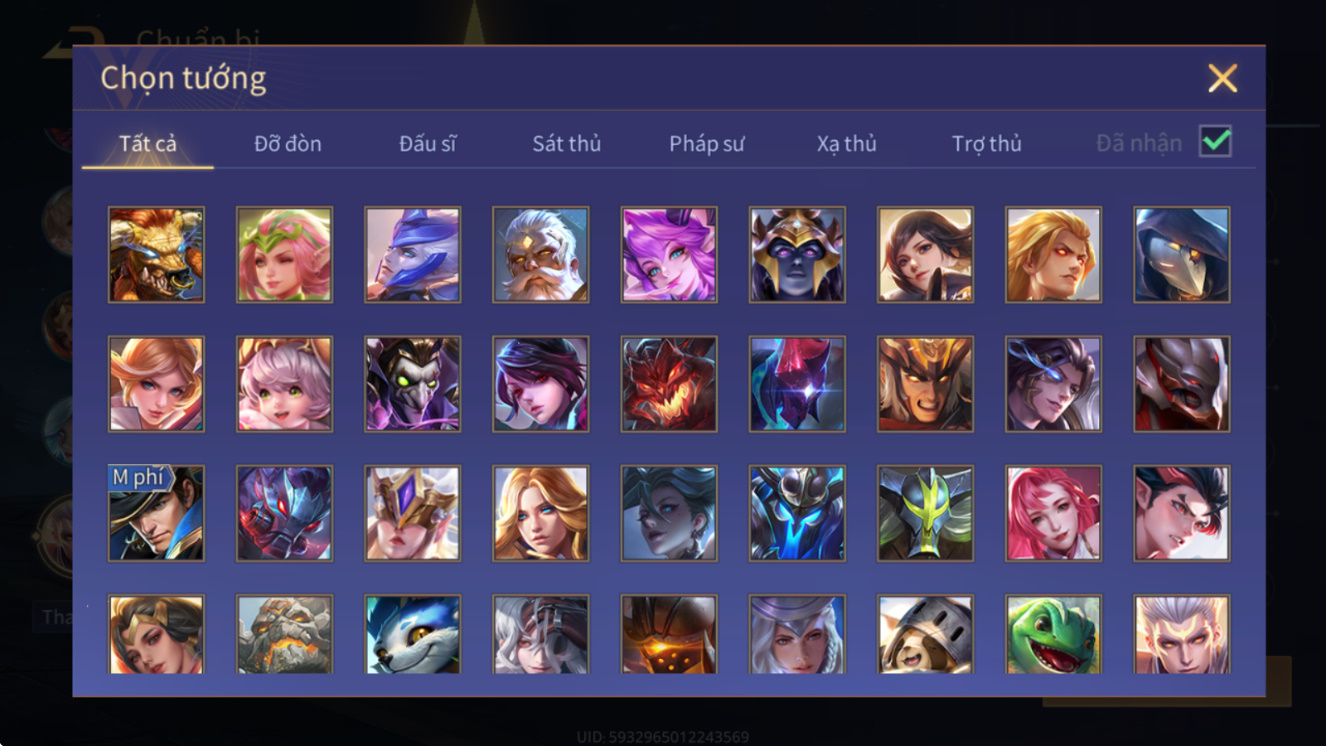Show the 'Pháp sư' hero category
Screen dimensions: 1326x746
[707, 143]
